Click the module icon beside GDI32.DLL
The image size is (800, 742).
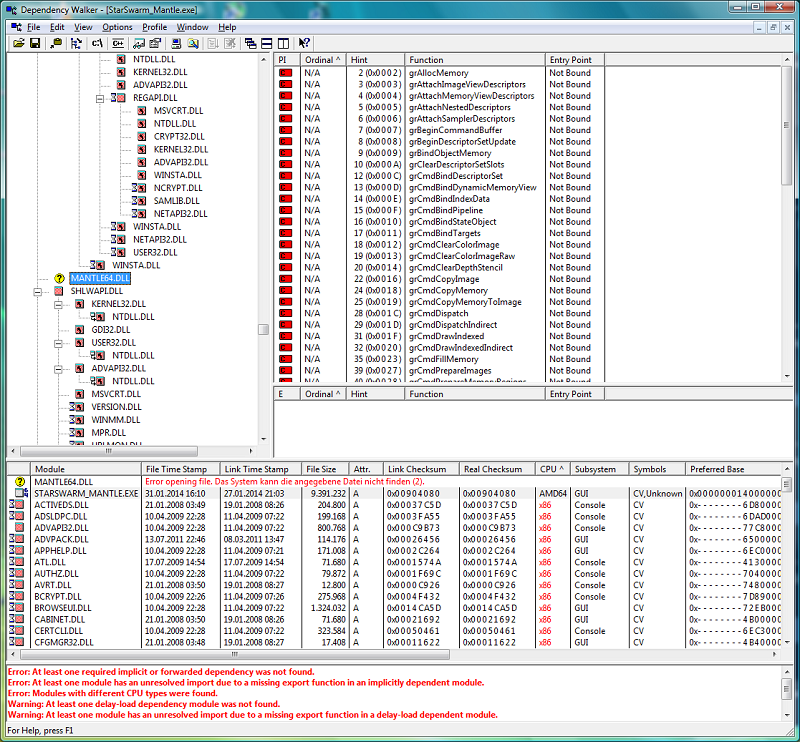coord(79,330)
